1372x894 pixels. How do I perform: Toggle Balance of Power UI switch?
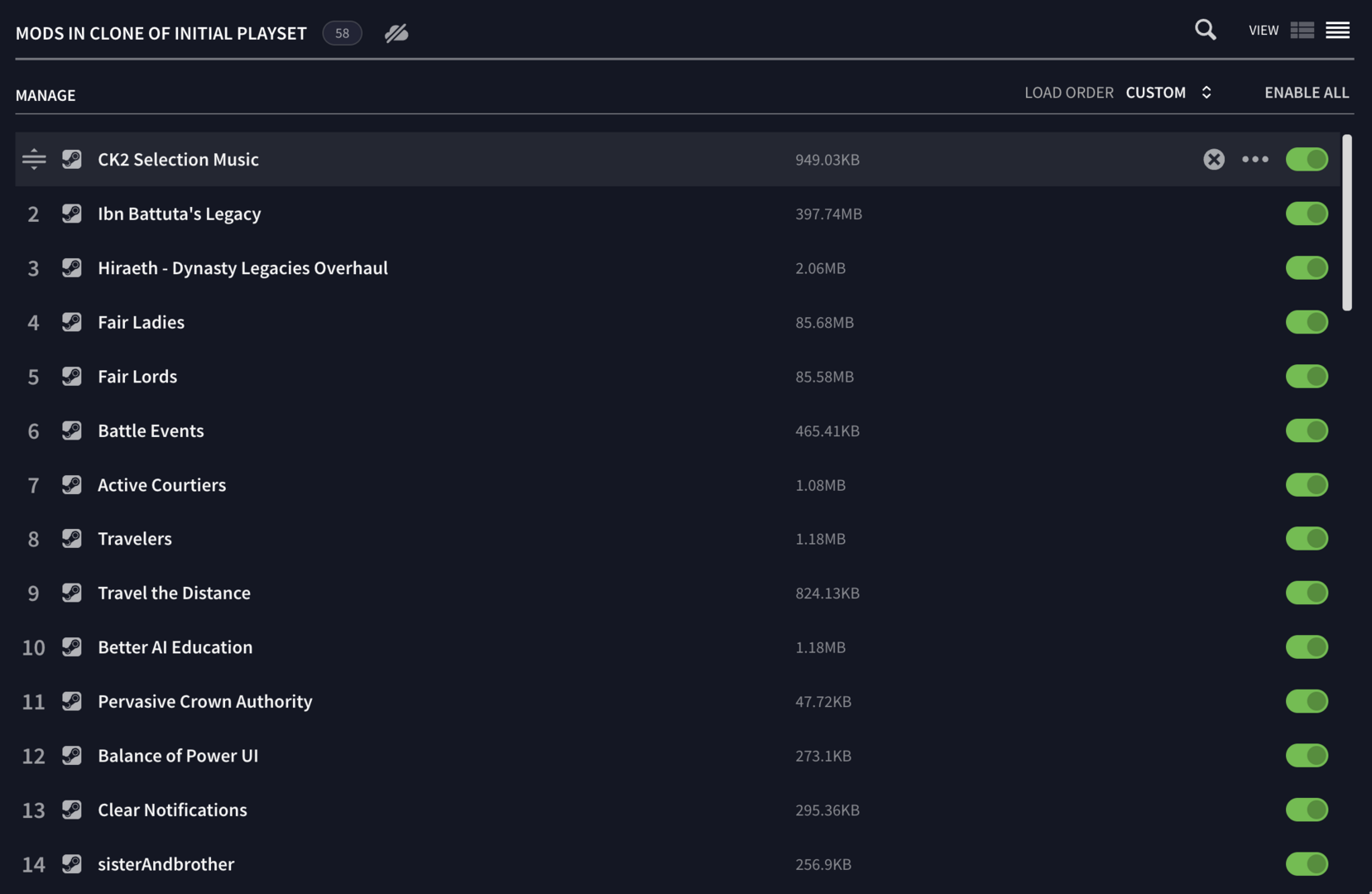(x=1307, y=755)
